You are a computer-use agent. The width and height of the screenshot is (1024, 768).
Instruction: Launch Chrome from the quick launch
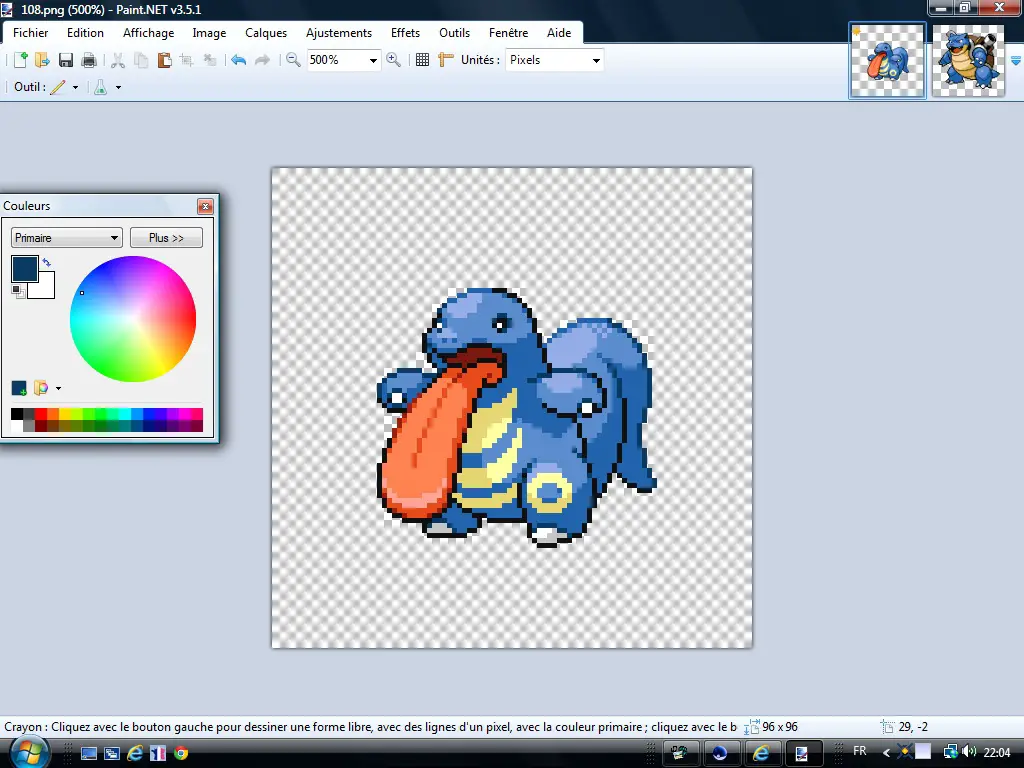[x=181, y=753]
